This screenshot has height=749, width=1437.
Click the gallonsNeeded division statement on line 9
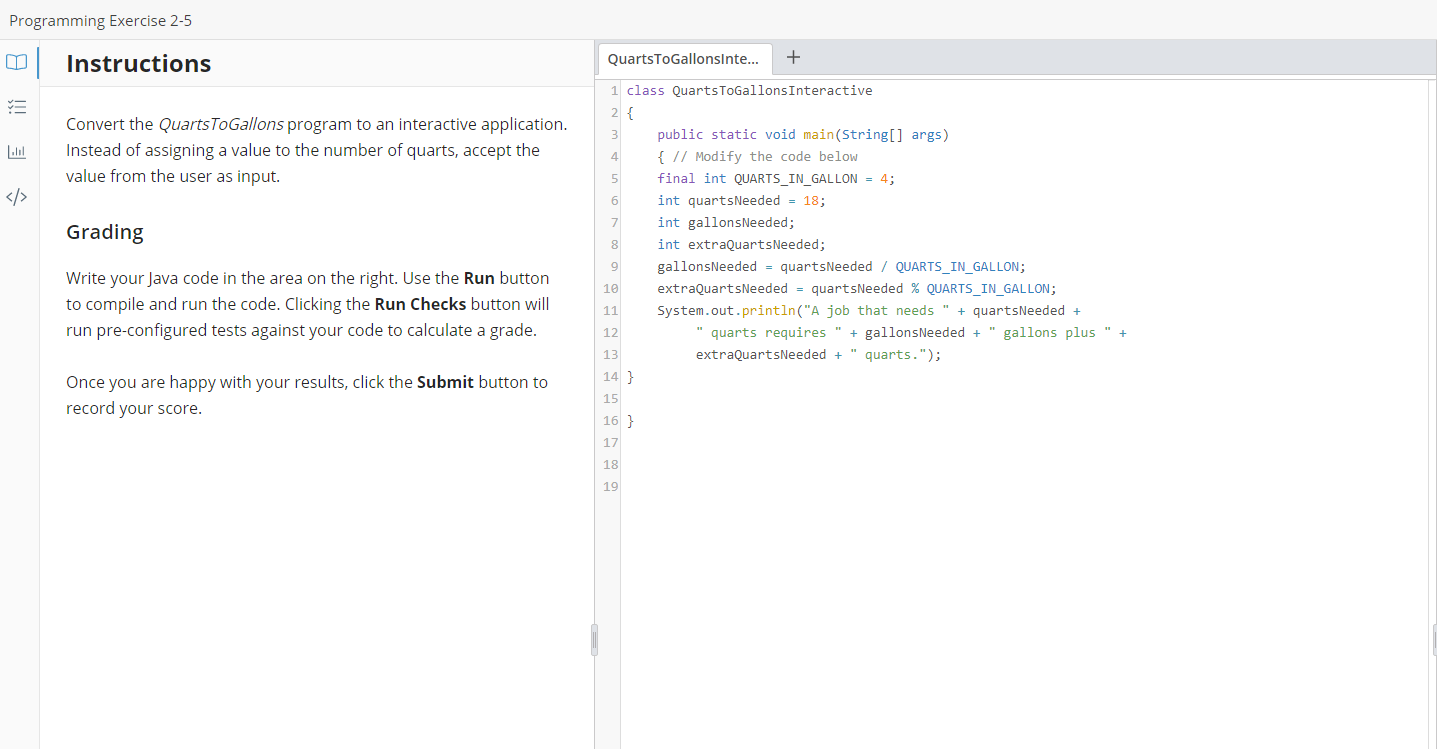[842, 267]
